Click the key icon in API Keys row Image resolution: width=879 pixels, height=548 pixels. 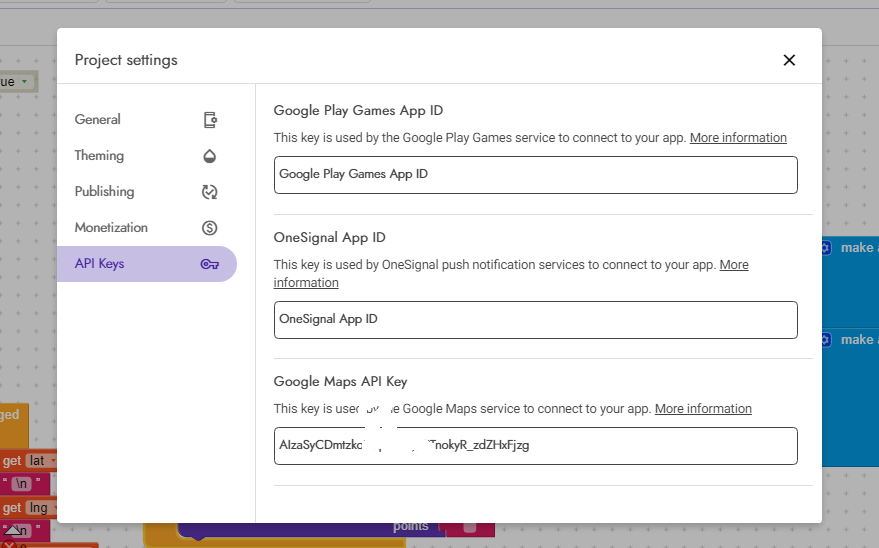point(210,264)
